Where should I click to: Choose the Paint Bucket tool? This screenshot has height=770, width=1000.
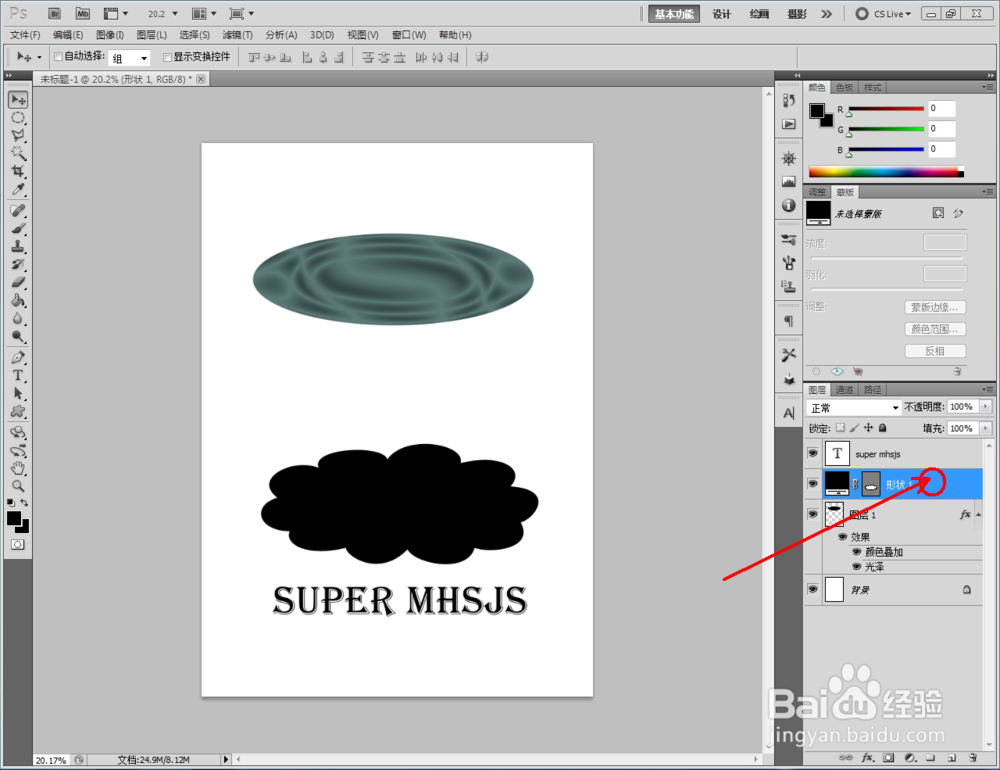(x=18, y=300)
